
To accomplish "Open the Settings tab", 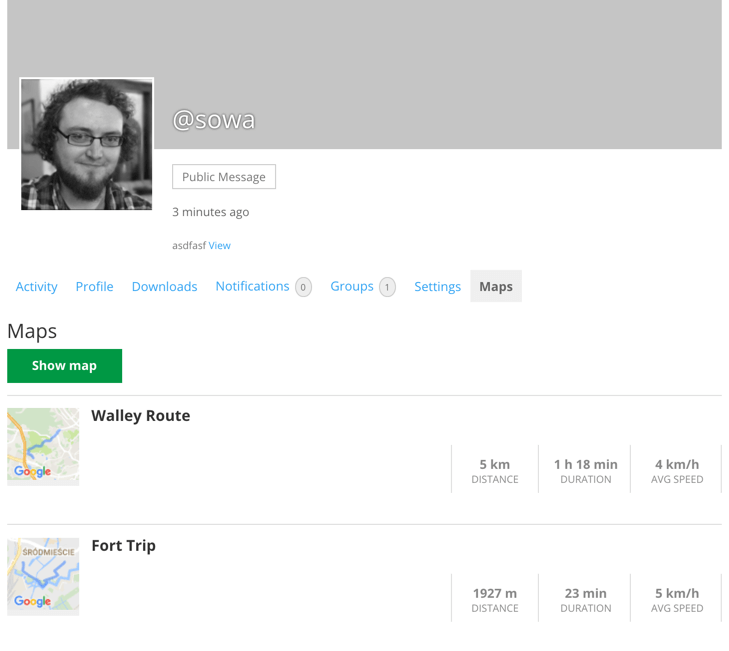I will (437, 286).
